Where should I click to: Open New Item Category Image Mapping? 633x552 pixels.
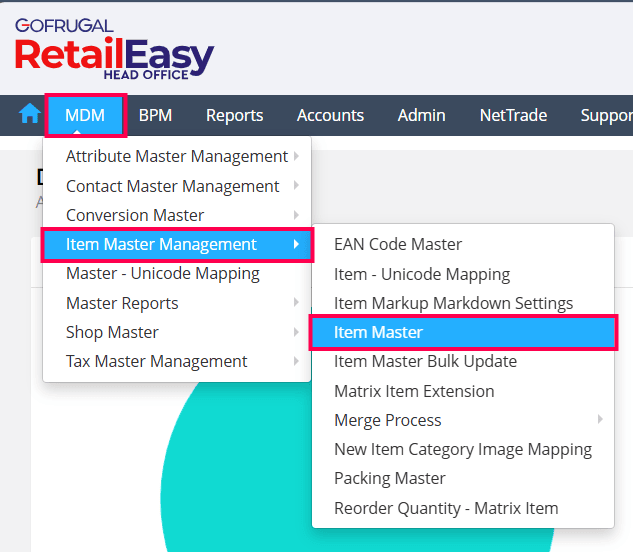pyautogui.click(x=463, y=449)
